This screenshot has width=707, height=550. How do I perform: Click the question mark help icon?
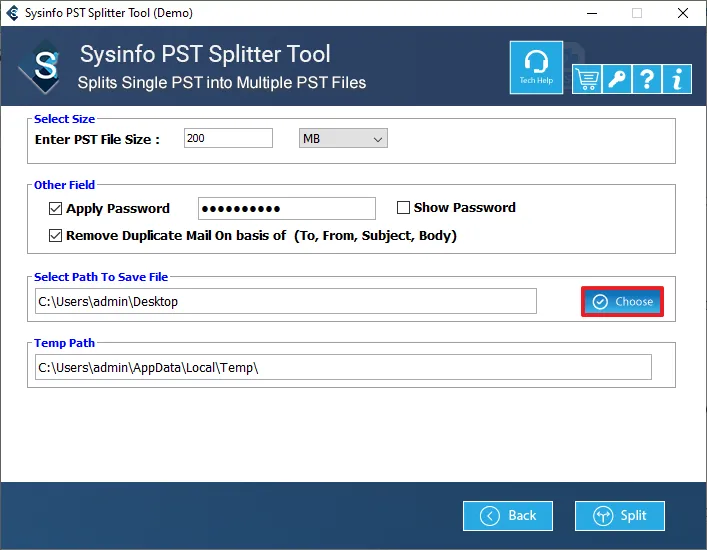pos(647,79)
